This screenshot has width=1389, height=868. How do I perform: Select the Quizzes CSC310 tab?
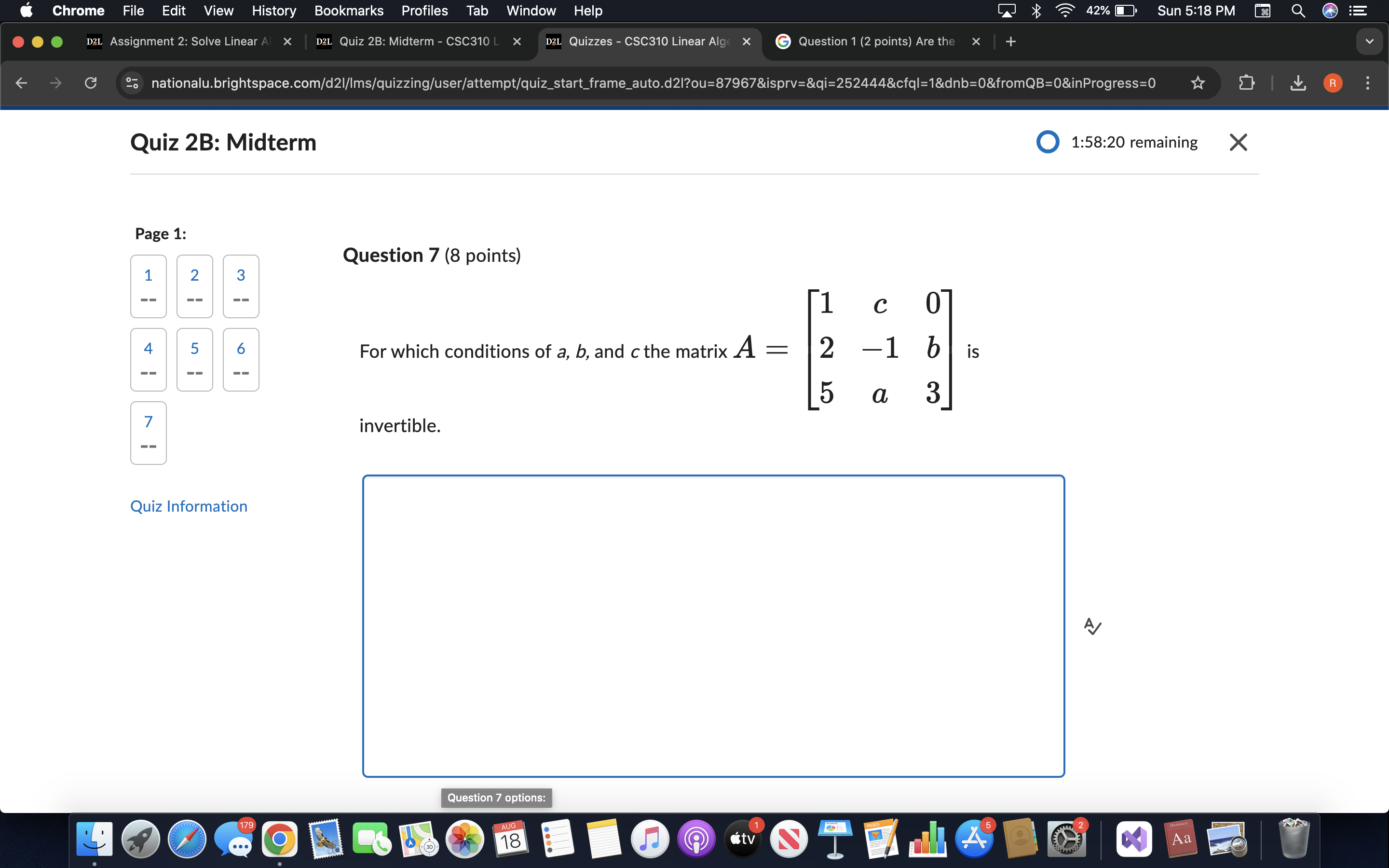[x=647, y=41]
